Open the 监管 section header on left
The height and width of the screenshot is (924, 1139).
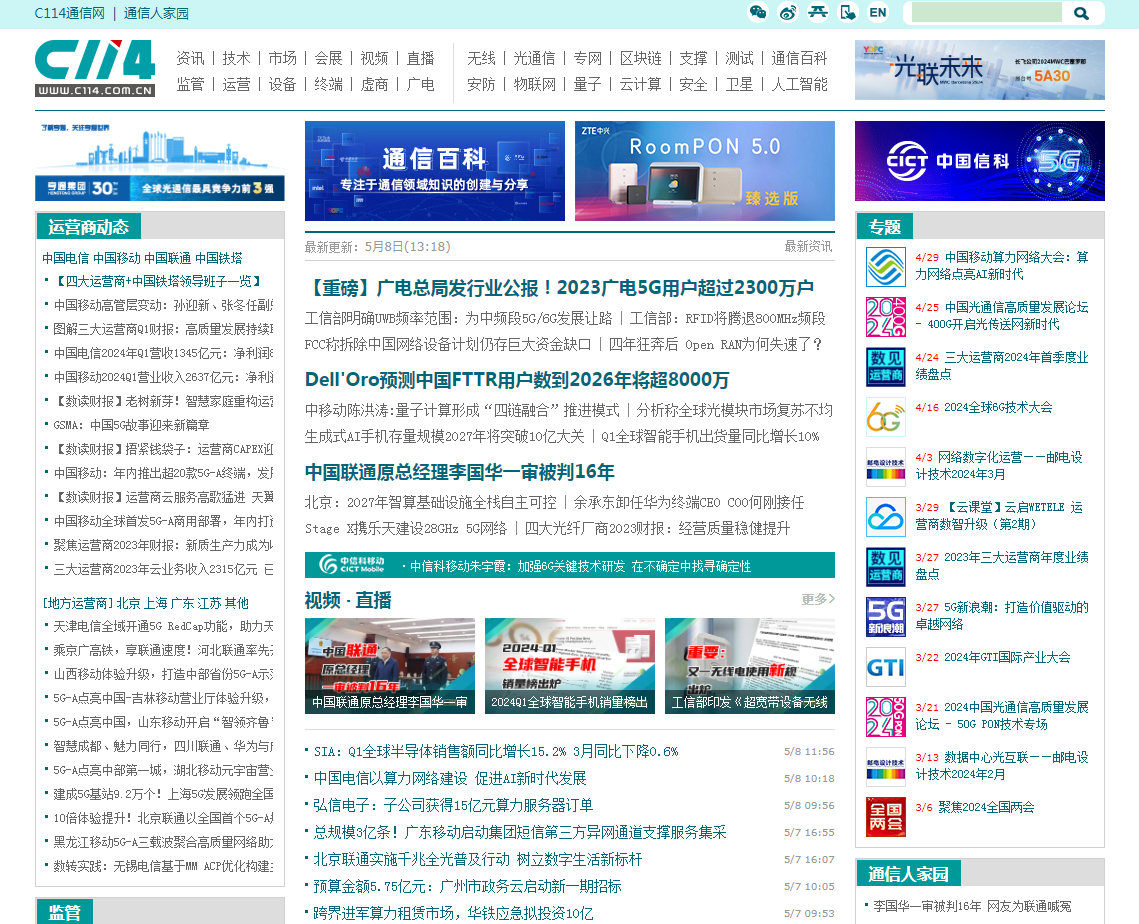(x=65, y=912)
